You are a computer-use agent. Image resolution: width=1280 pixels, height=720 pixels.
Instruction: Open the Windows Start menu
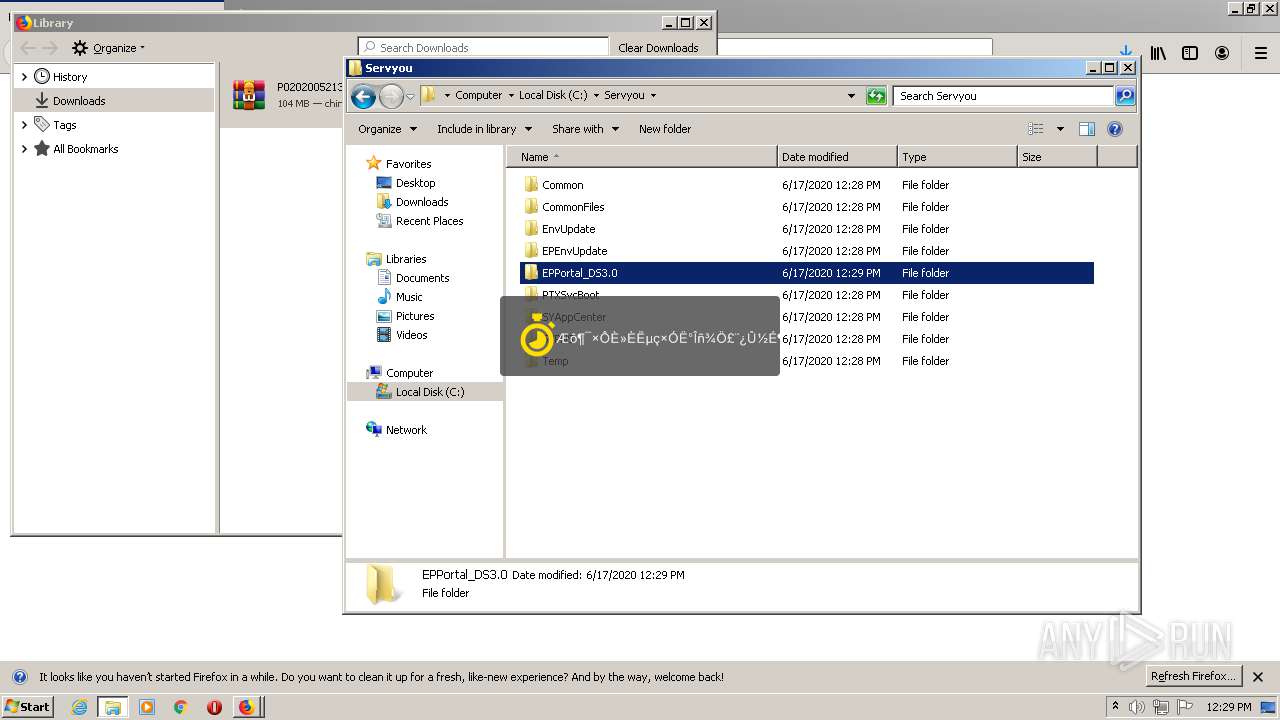(x=27, y=706)
